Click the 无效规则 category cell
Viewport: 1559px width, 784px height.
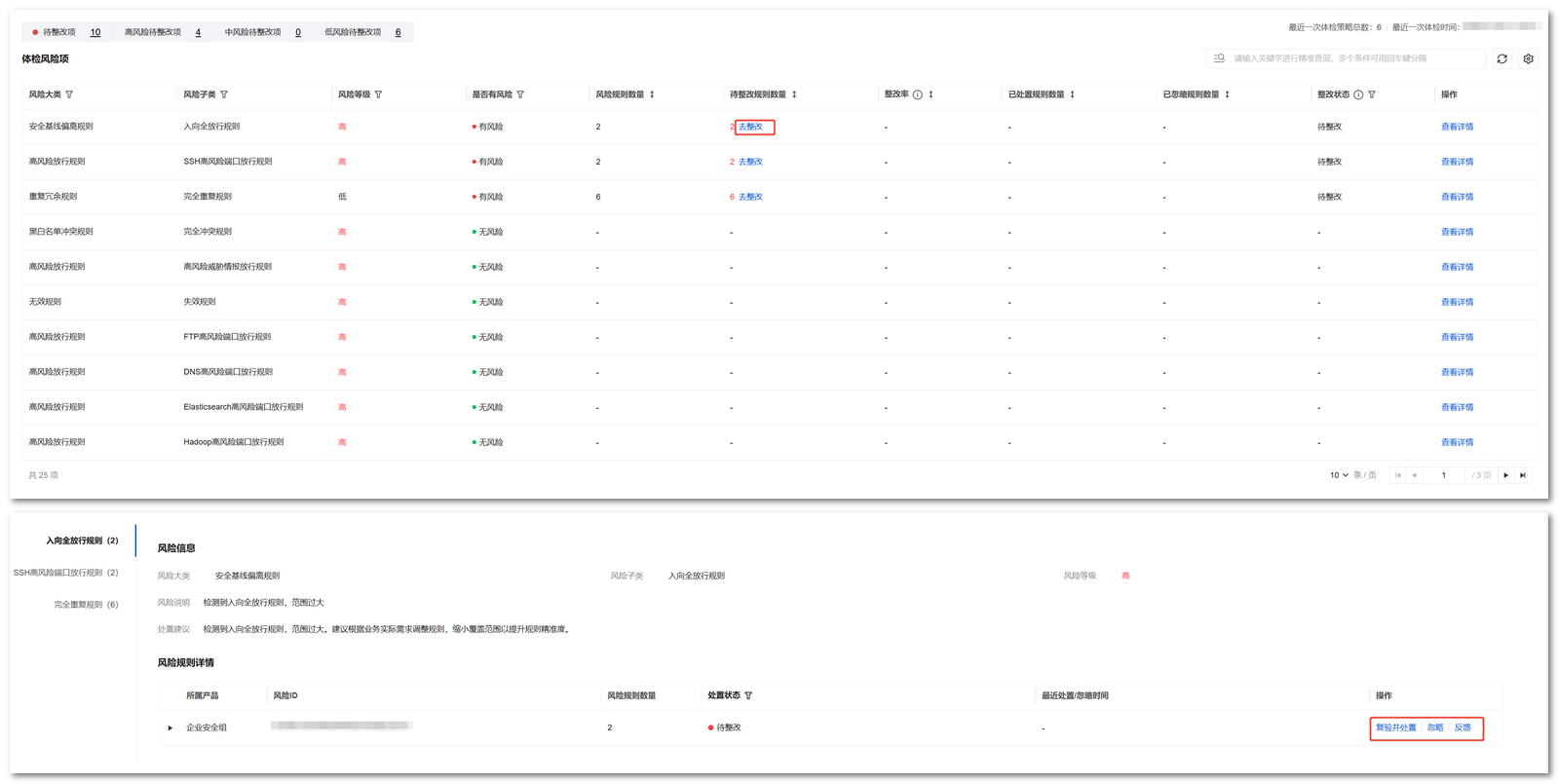click(x=45, y=302)
